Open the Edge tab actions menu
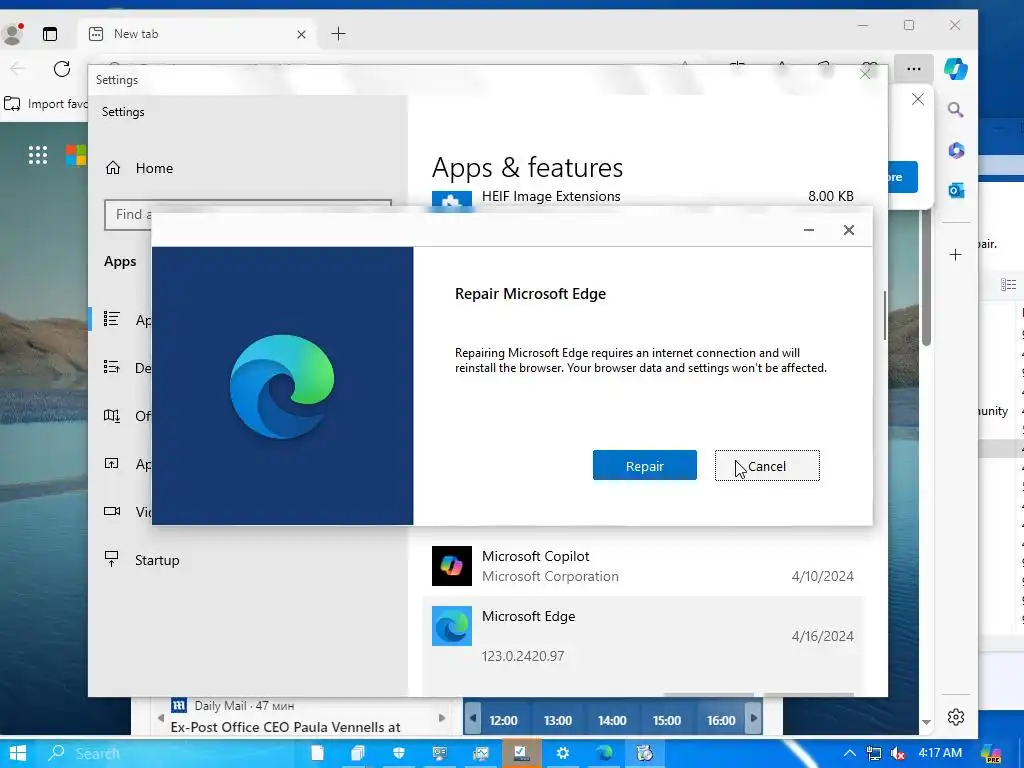 [x=50, y=34]
